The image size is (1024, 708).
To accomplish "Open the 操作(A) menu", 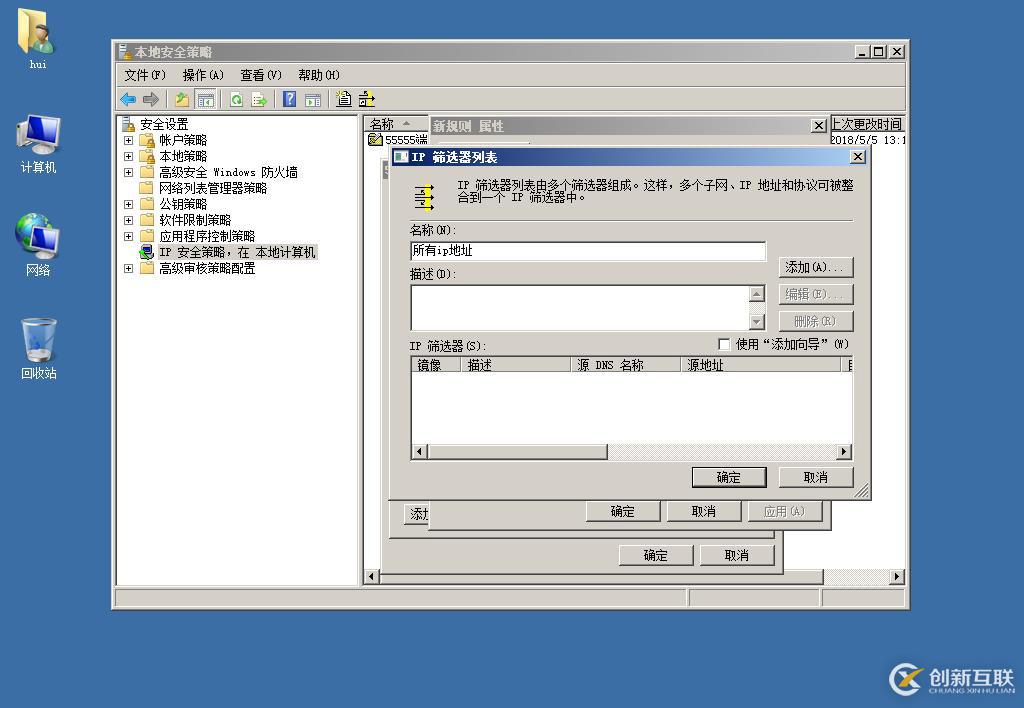I will coord(203,75).
